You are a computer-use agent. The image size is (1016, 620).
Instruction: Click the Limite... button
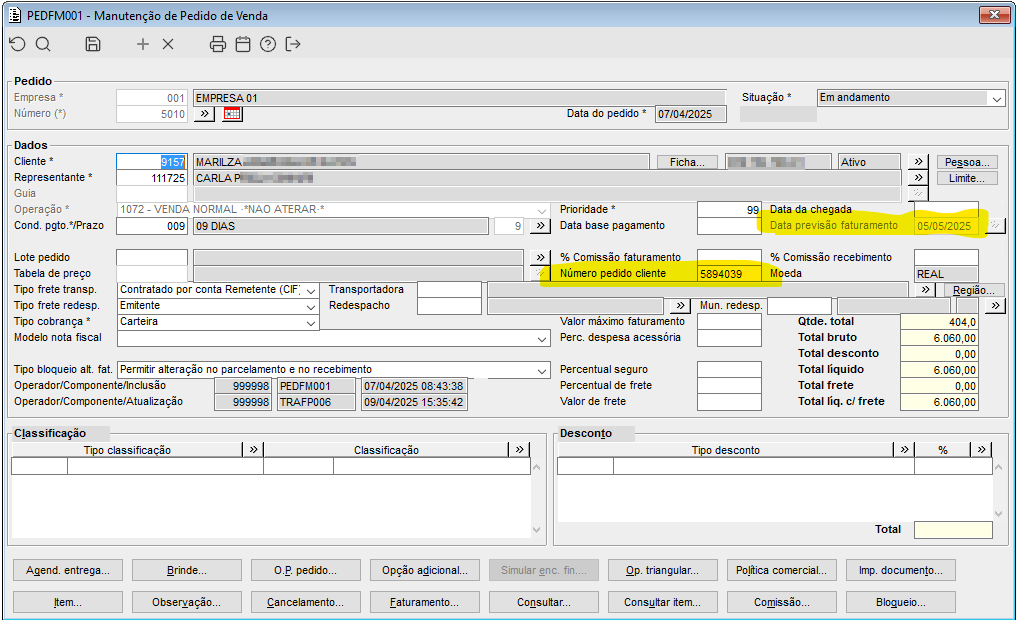coord(967,178)
